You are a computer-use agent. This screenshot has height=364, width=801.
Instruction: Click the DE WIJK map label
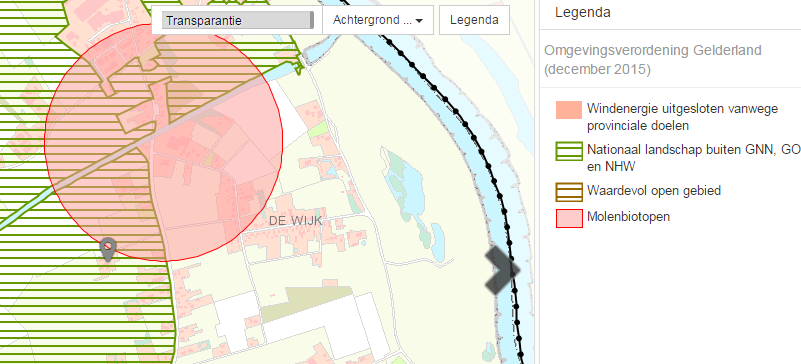point(296,221)
